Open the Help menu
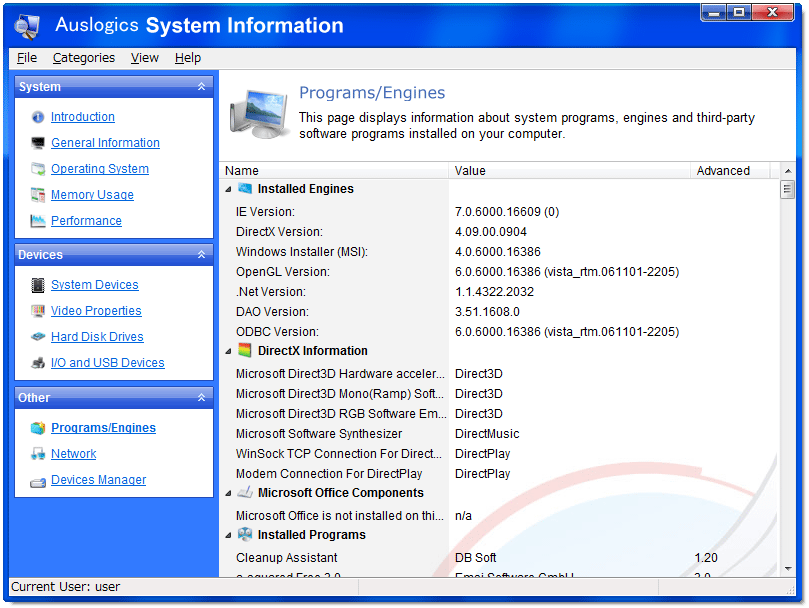This screenshot has height=608, width=809. coord(188,58)
